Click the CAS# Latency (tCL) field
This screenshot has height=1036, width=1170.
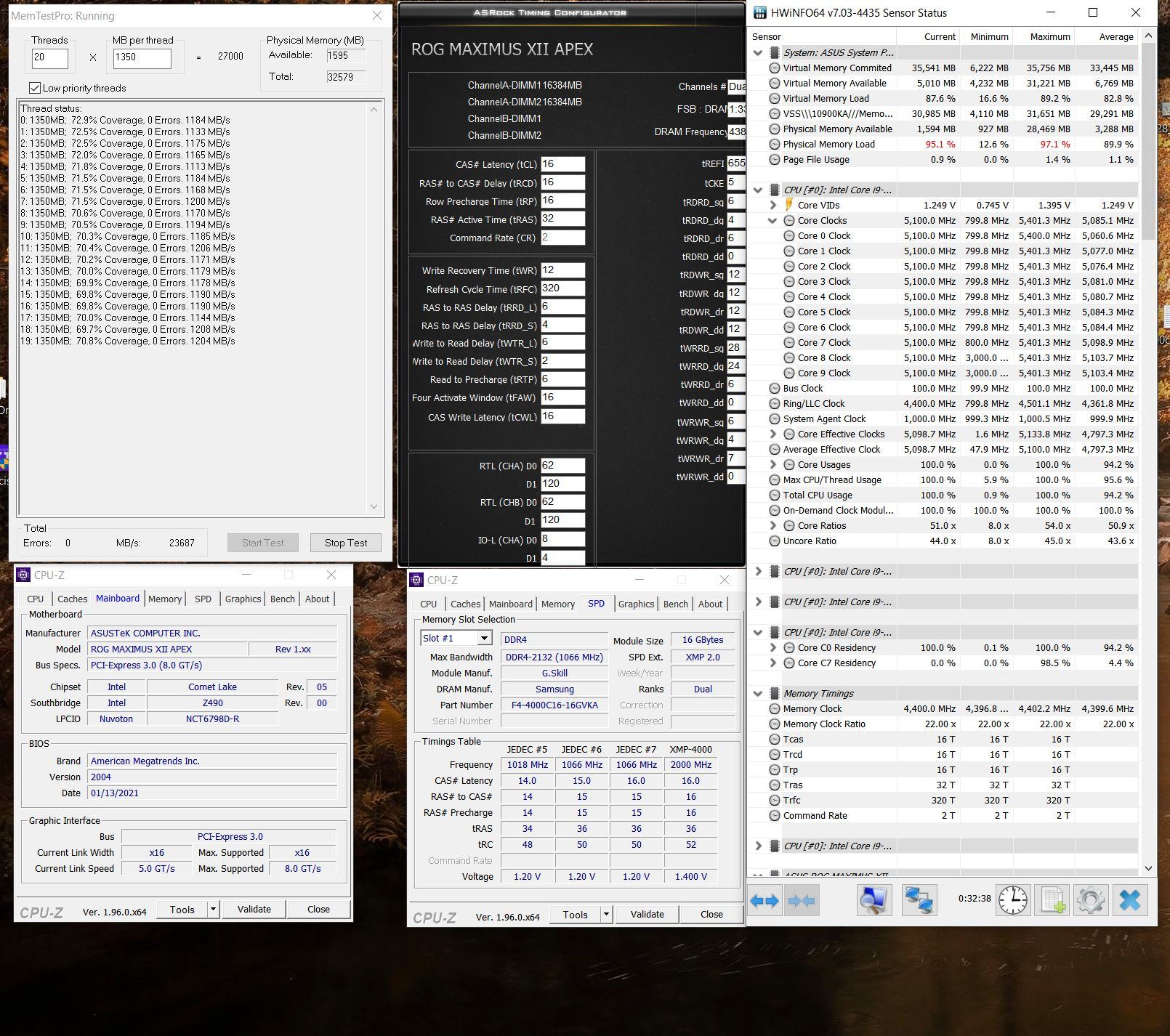(x=562, y=164)
